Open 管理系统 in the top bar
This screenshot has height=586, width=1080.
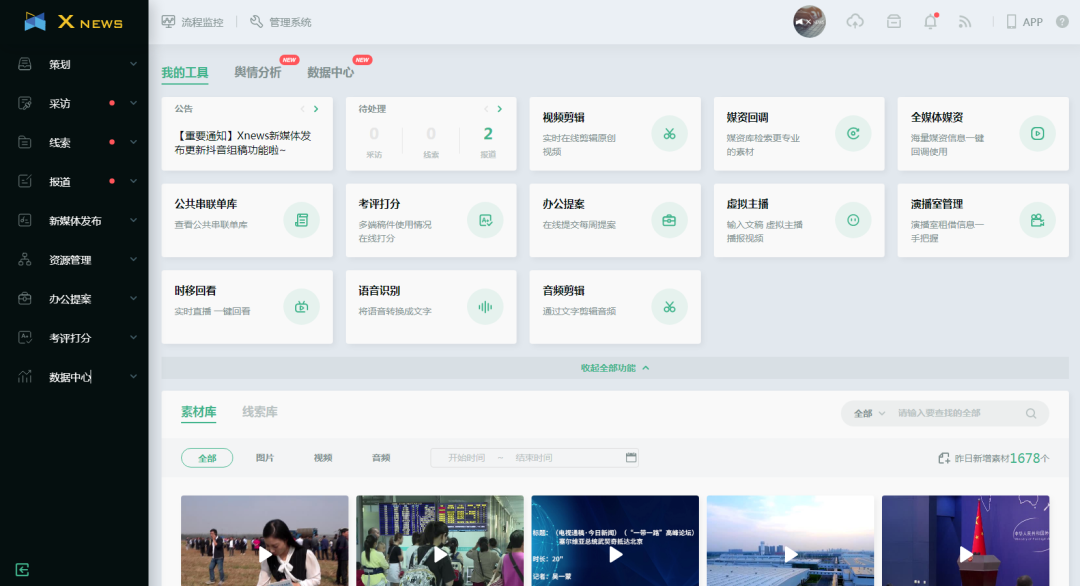pos(280,22)
